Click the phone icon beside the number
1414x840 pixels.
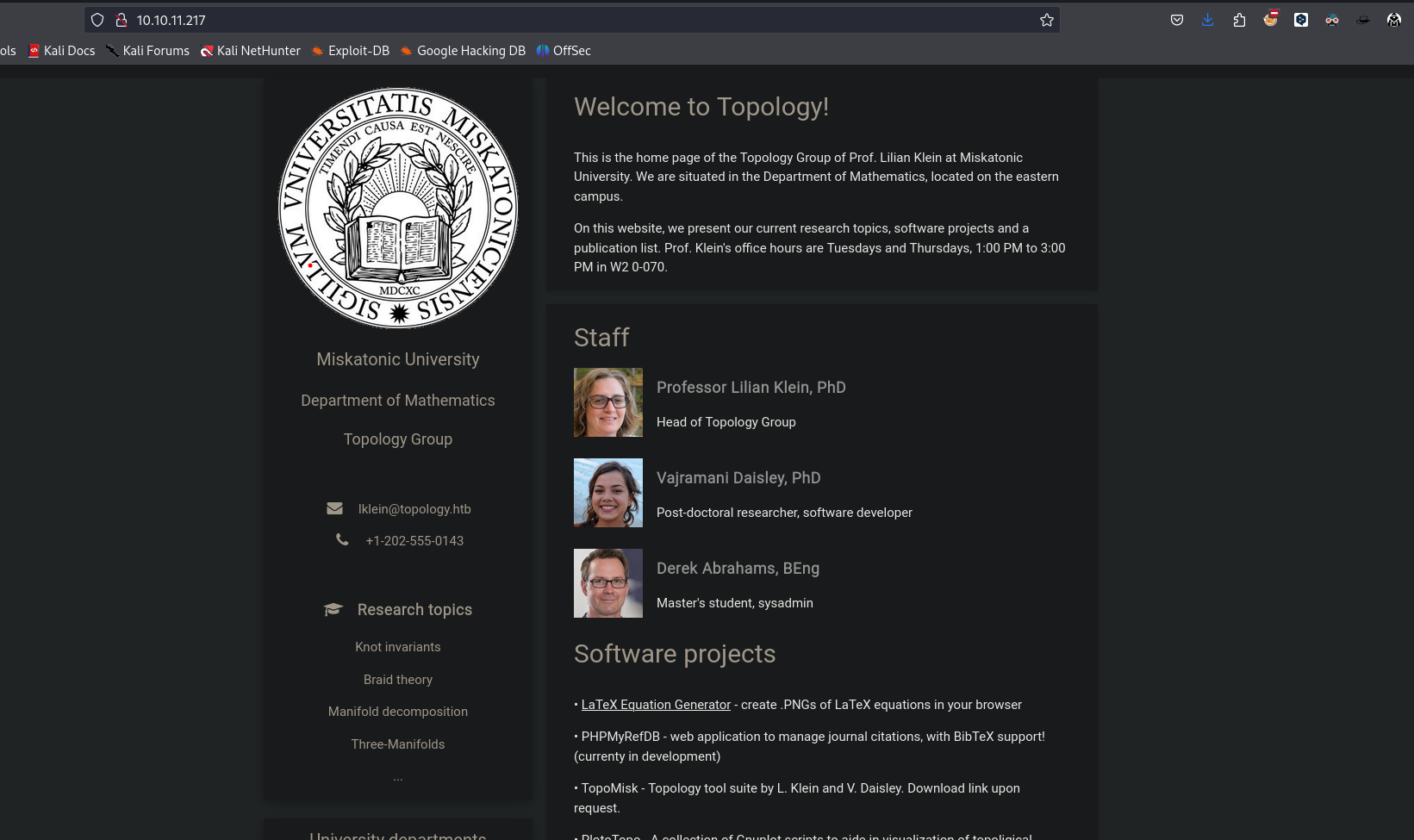coord(342,539)
